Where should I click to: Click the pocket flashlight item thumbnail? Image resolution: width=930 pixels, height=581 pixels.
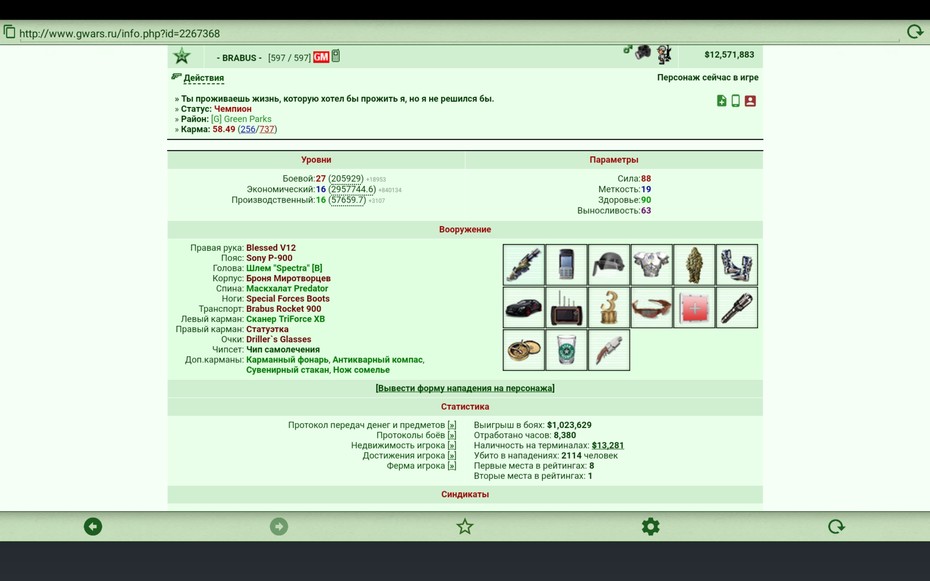coord(737,308)
